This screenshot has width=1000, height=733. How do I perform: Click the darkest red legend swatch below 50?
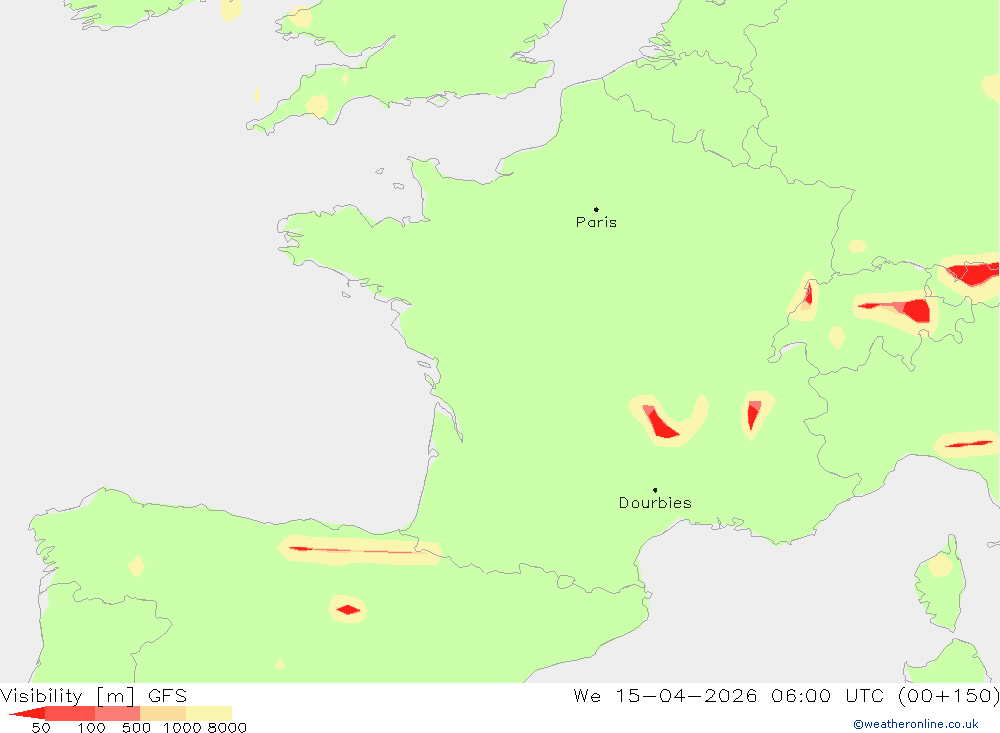click(x=27, y=713)
